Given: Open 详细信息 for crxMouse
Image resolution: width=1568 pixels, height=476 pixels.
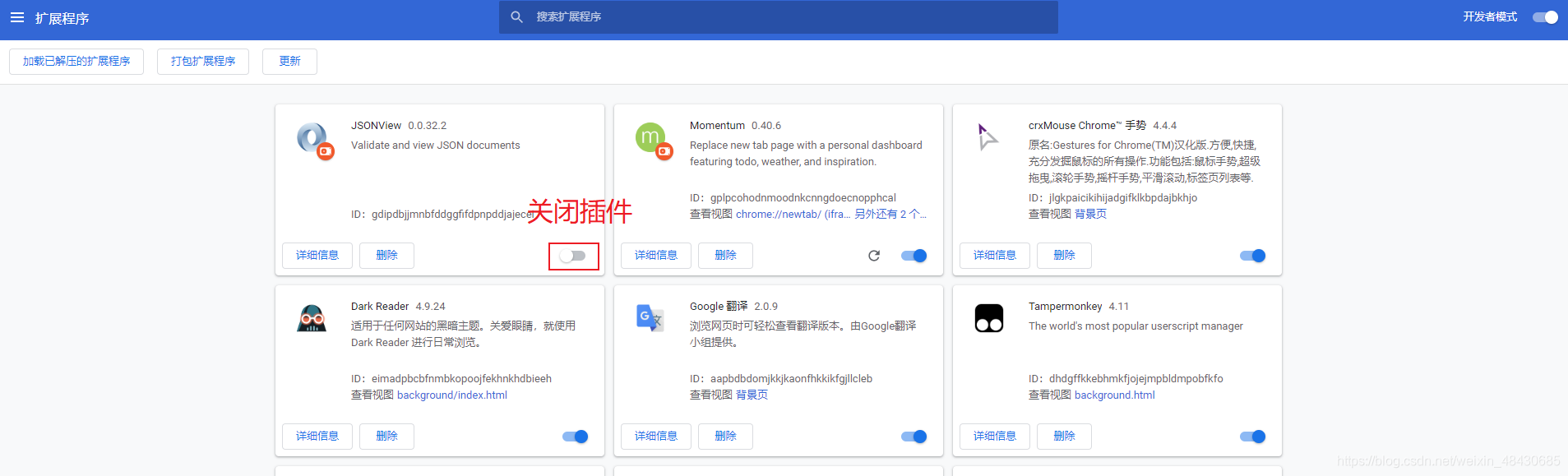Looking at the screenshot, I should coord(995,256).
